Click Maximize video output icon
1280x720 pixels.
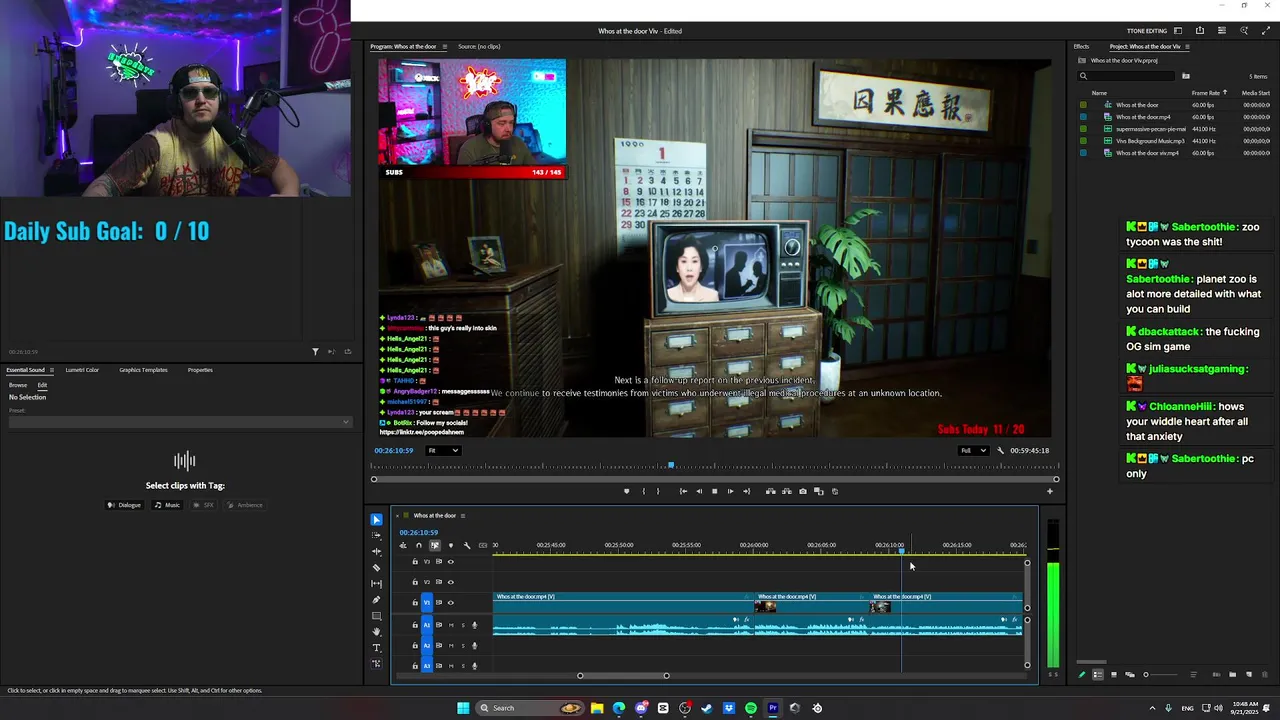[x=1266, y=31]
